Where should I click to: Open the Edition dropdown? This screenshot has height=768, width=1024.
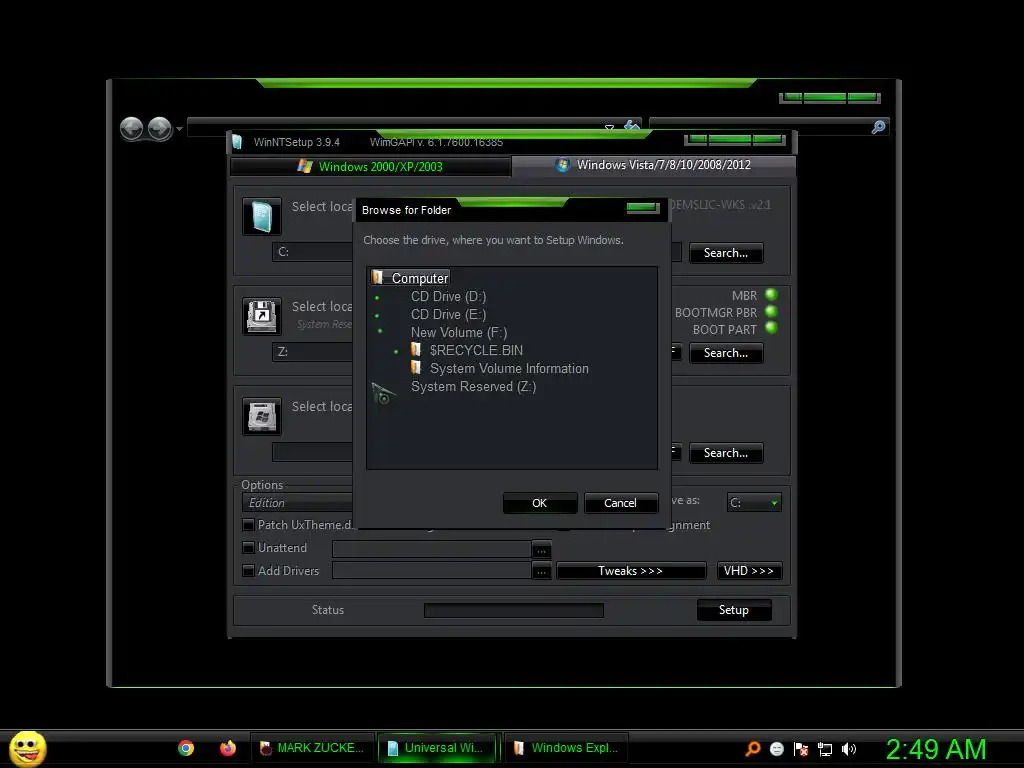pyautogui.click(x=298, y=503)
